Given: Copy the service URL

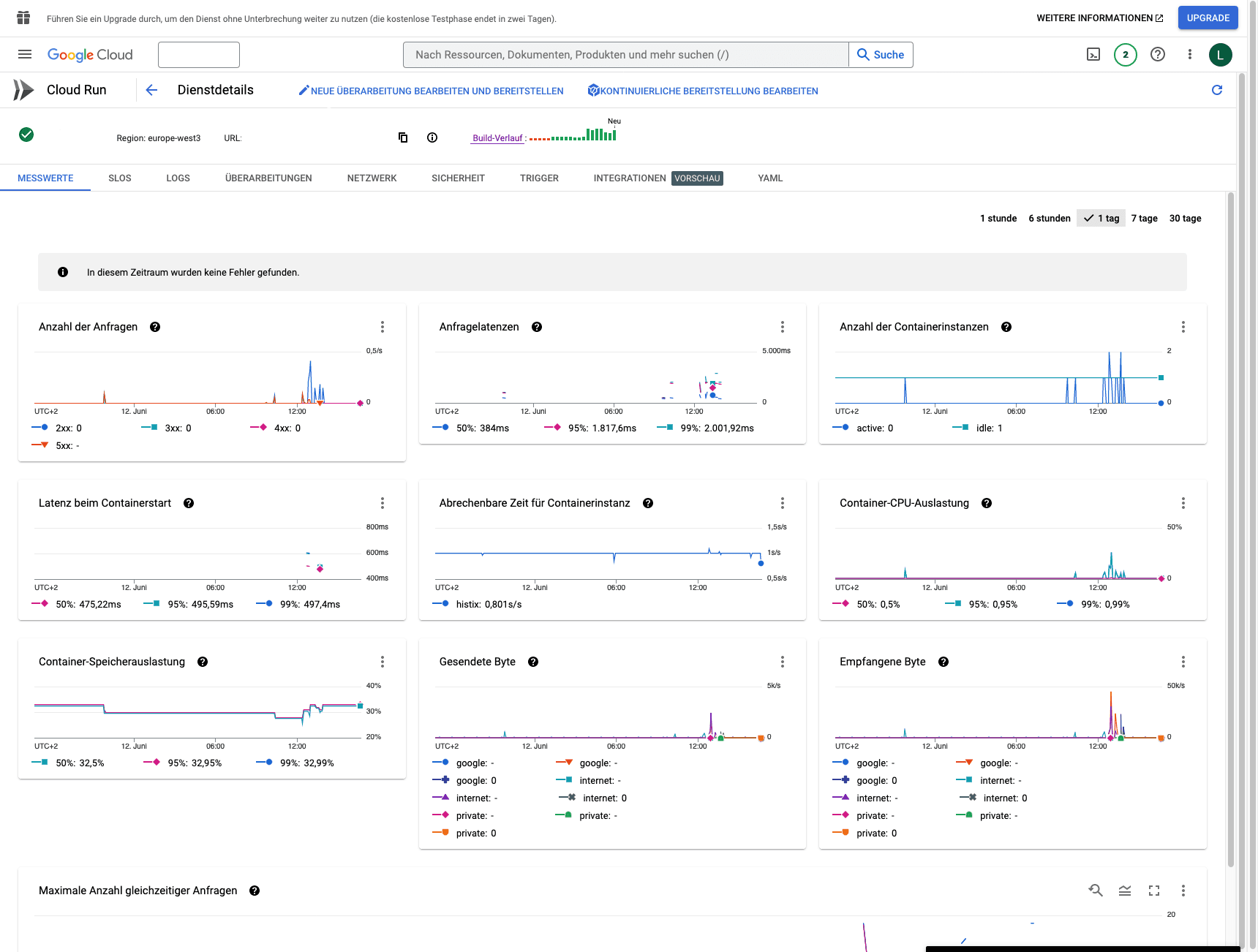Looking at the screenshot, I should pyautogui.click(x=403, y=137).
